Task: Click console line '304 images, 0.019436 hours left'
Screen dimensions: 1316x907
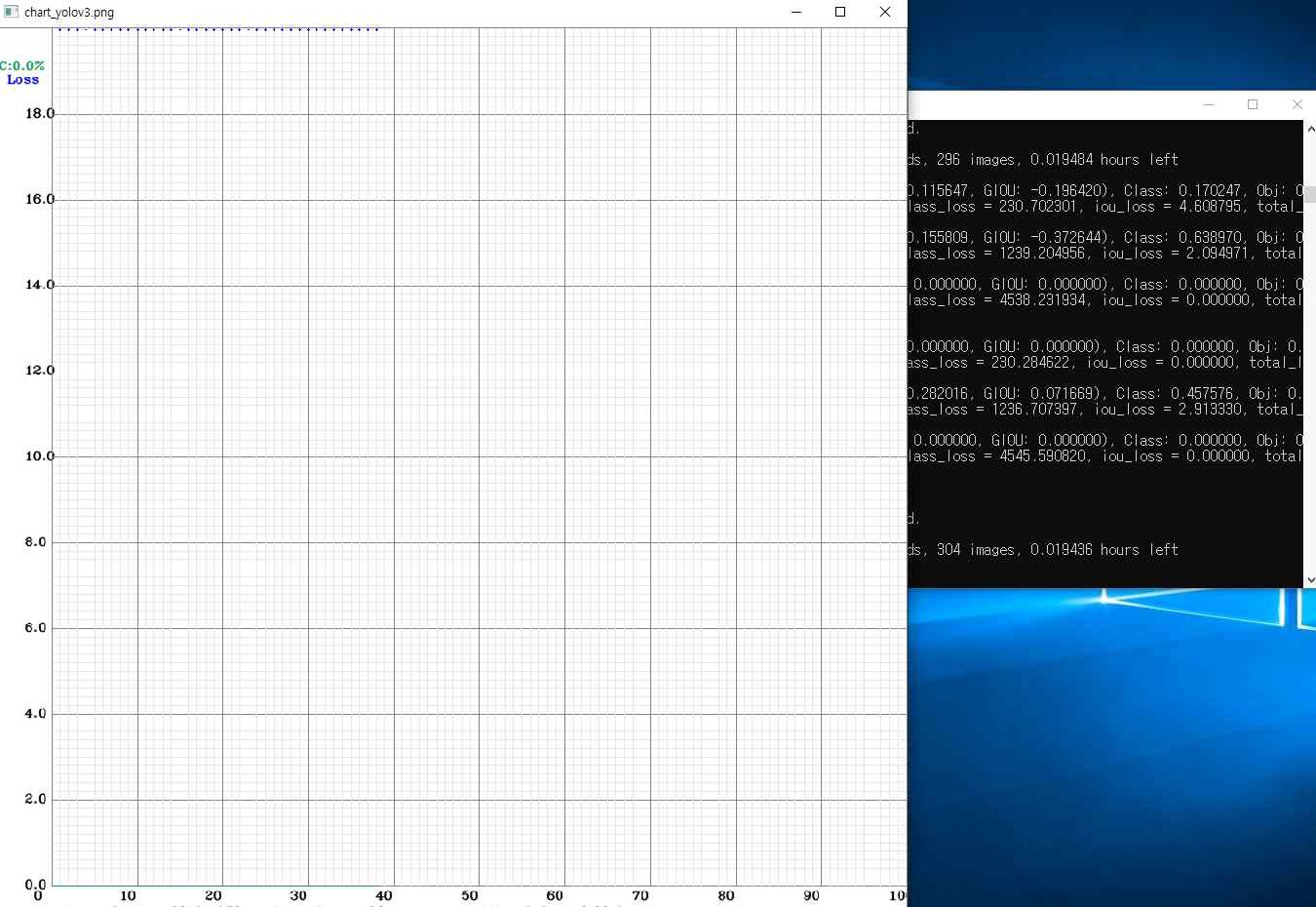Action: point(1057,550)
